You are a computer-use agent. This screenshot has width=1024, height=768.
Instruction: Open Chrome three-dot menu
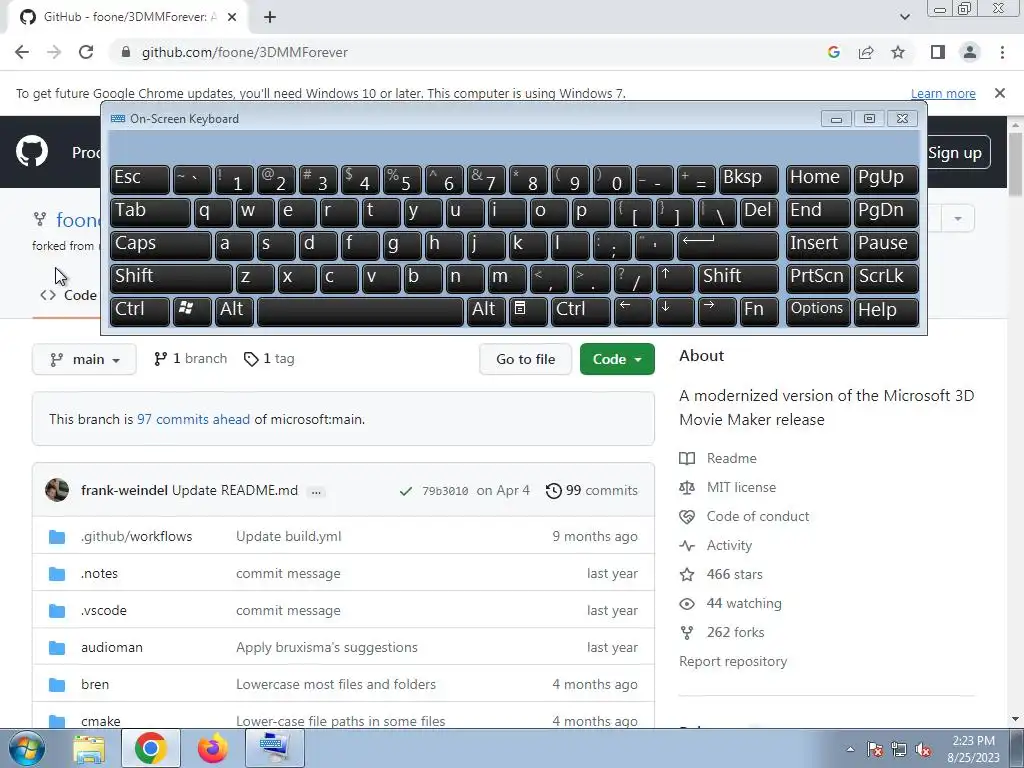(1002, 52)
